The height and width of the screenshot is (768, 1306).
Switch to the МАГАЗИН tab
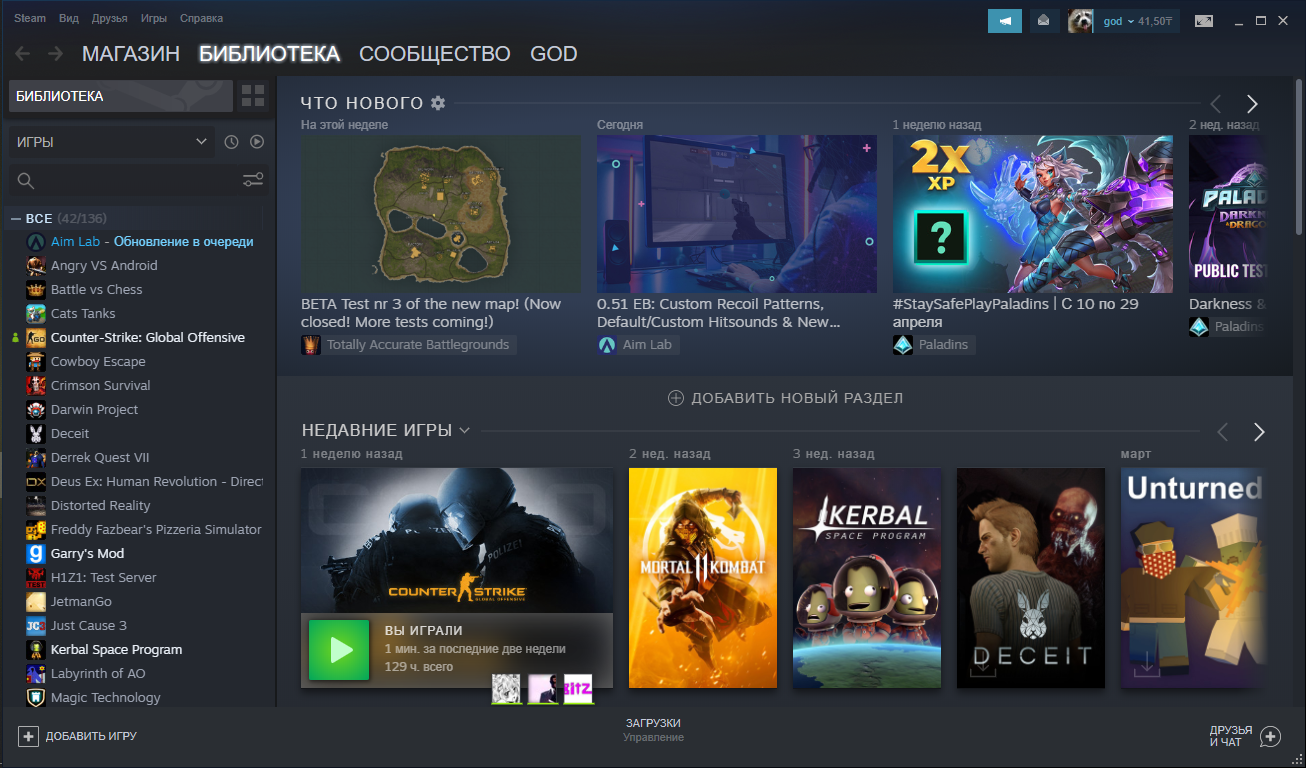pyautogui.click(x=131, y=54)
